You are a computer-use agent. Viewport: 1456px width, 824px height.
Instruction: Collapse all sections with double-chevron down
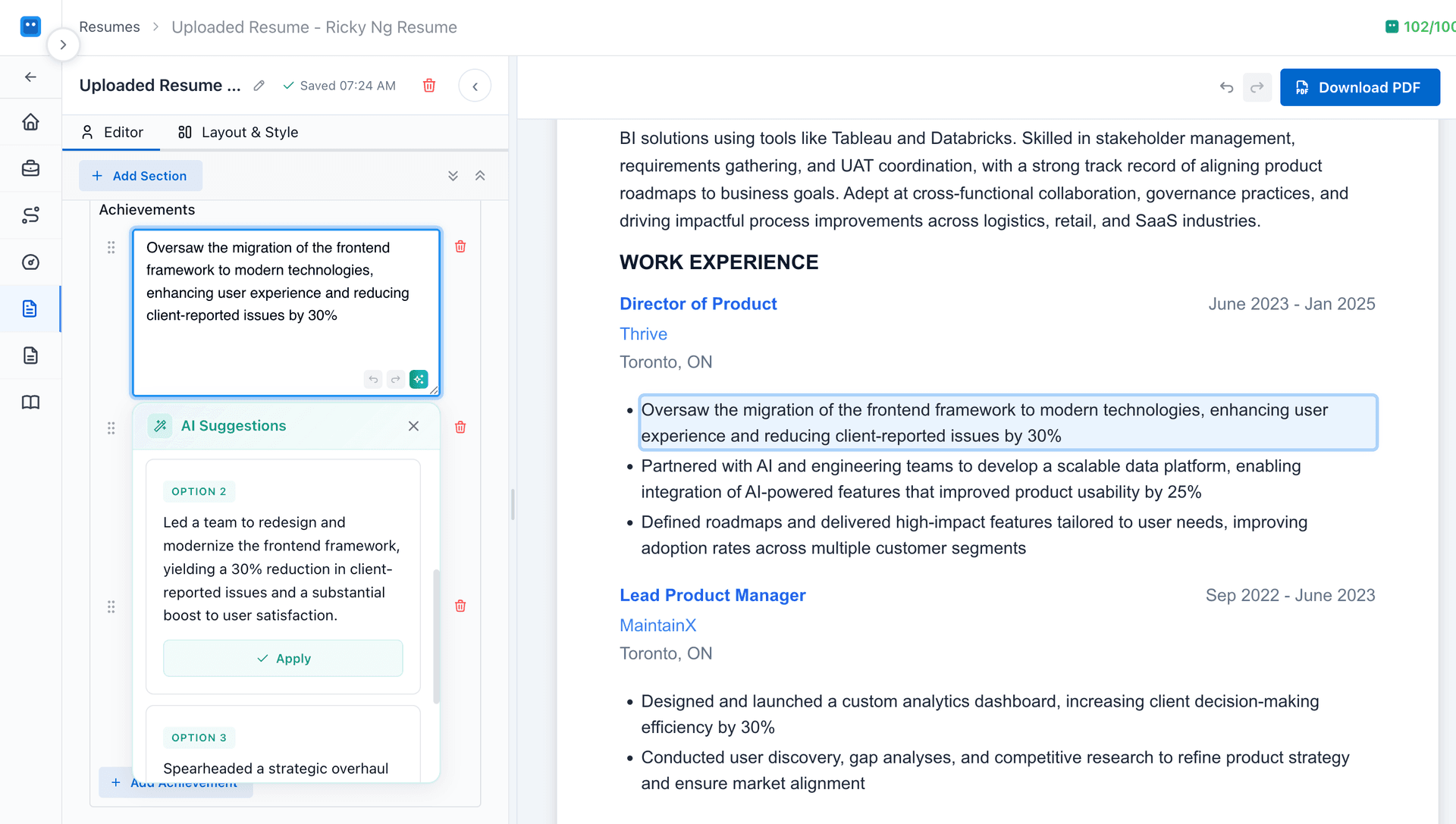[x=453, y=175]
